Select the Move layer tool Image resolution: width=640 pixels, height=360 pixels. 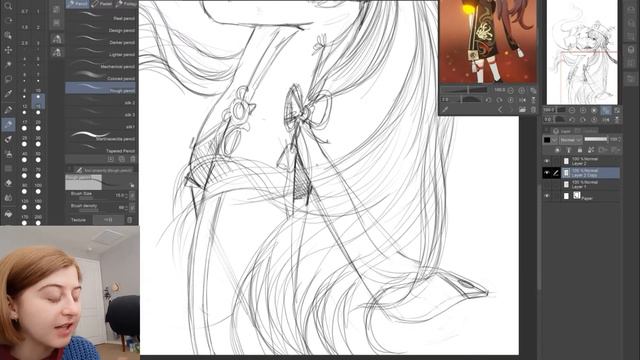8,50
